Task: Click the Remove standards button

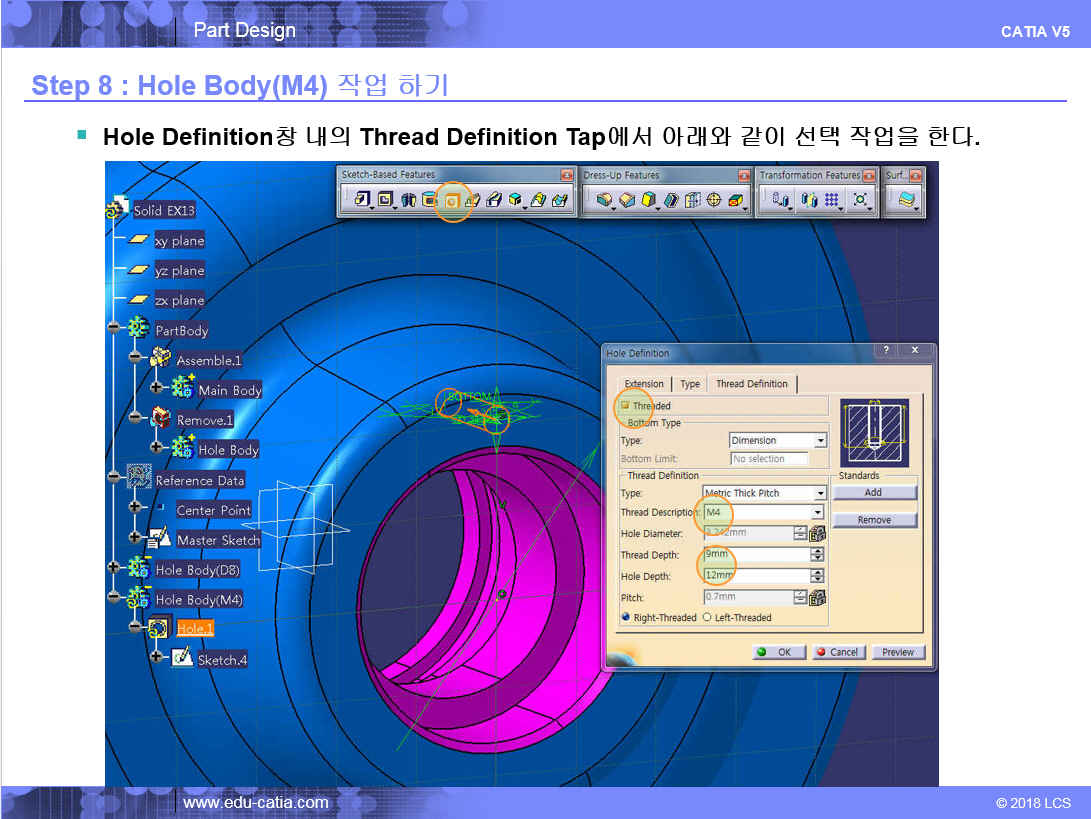Action: pyautogui.click(x=874, y=520)
